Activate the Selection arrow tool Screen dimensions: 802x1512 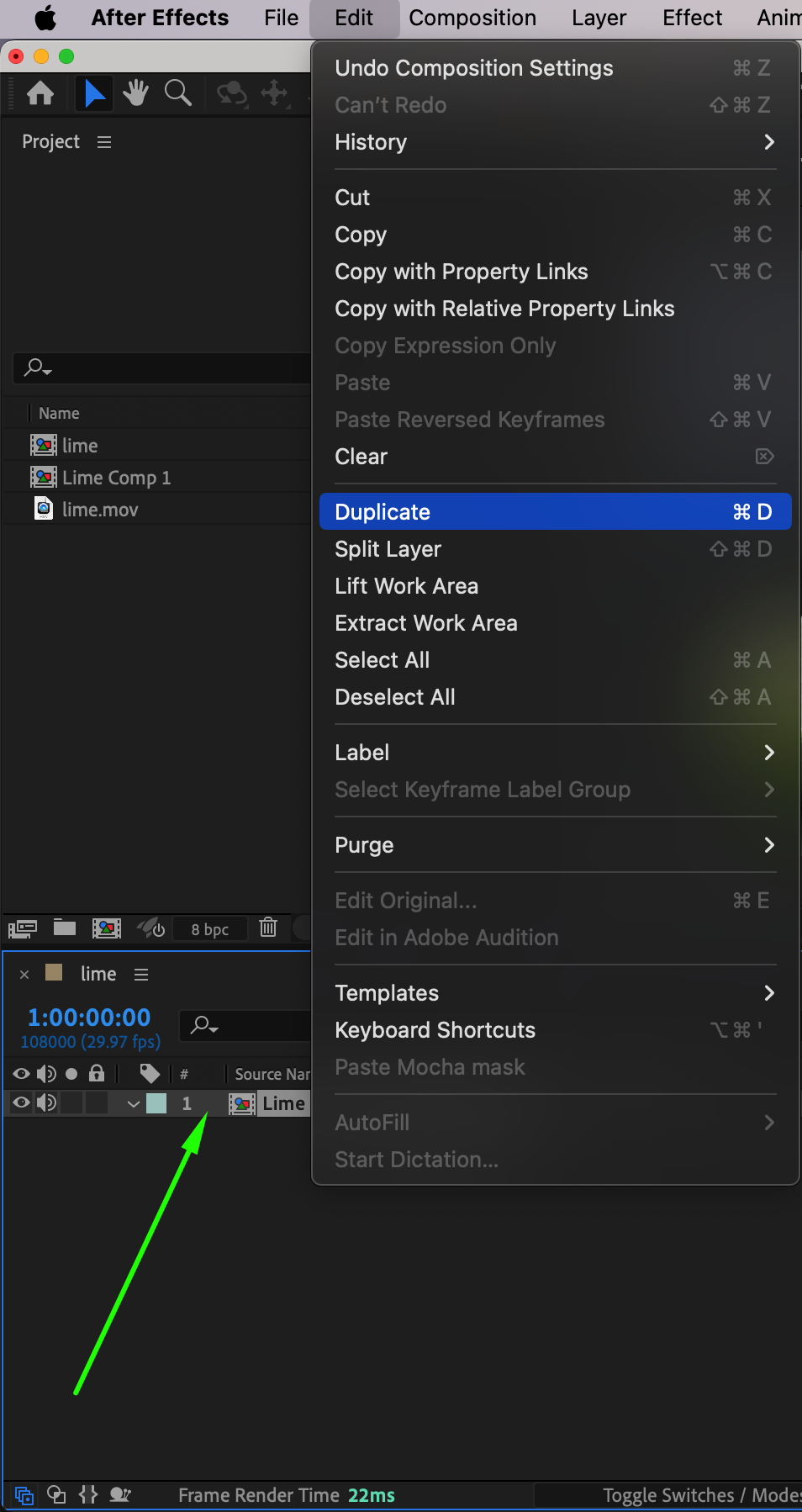pos(94,93)
